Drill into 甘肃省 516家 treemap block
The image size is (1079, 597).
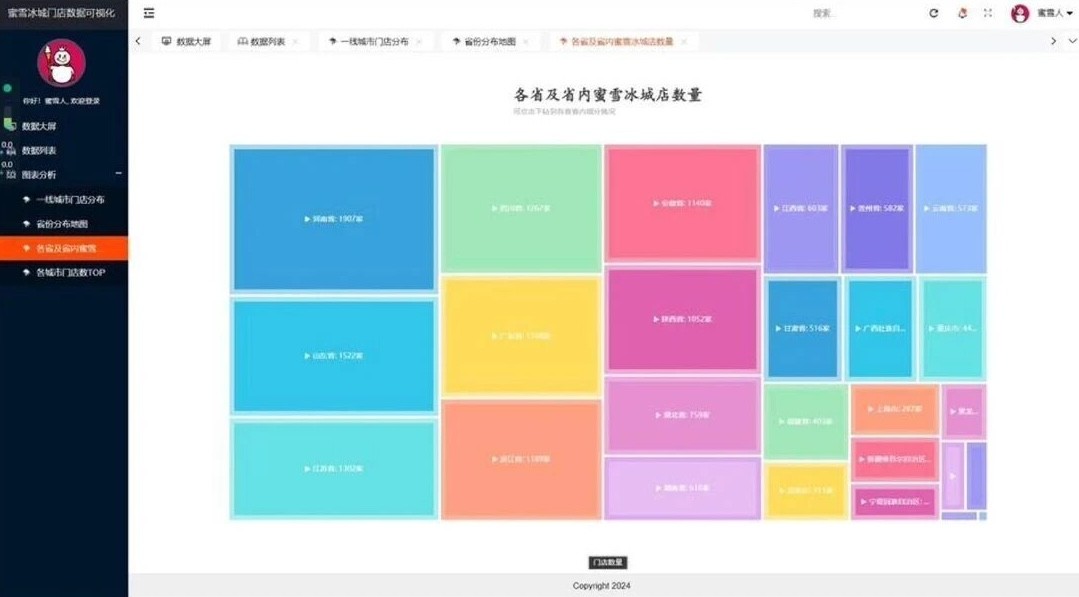click(803, 328)
